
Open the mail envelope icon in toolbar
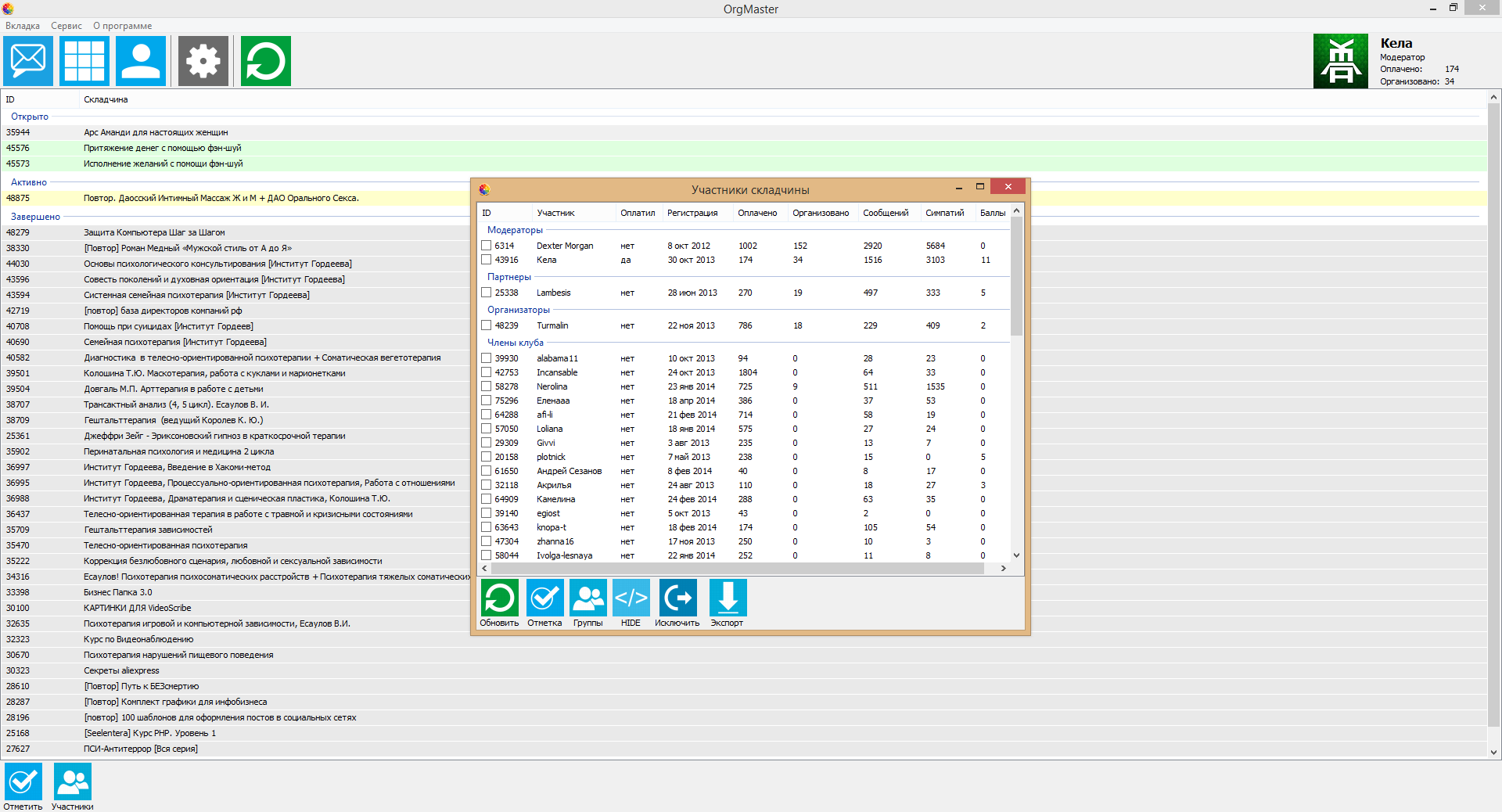point(28,61)
